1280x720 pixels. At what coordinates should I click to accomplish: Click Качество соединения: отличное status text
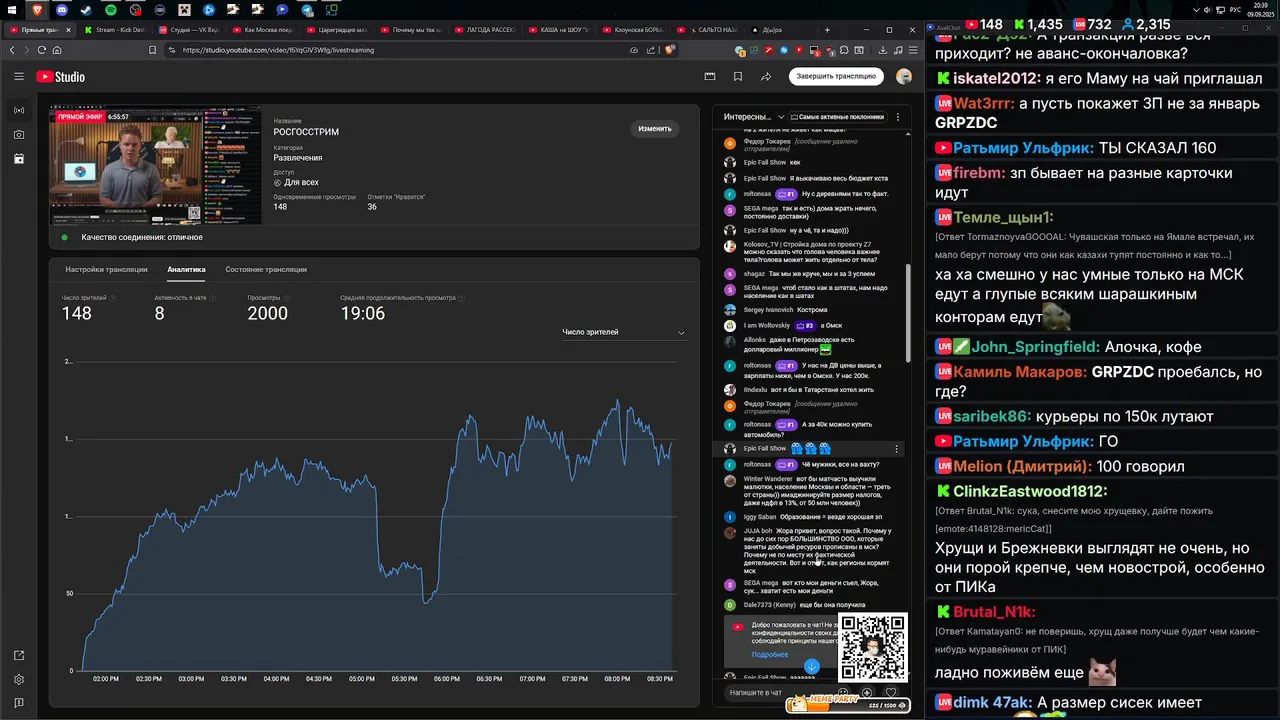[x=142, y=237]
